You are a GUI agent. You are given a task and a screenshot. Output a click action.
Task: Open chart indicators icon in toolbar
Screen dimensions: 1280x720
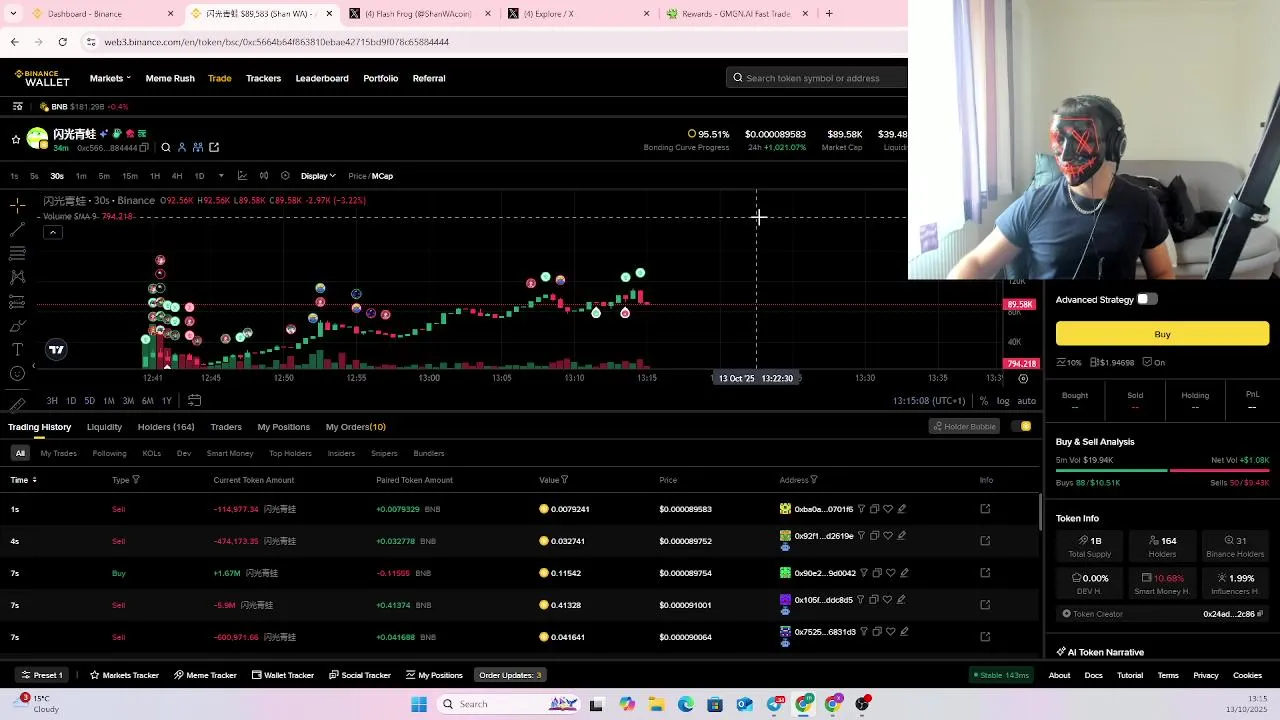[242, 176]
